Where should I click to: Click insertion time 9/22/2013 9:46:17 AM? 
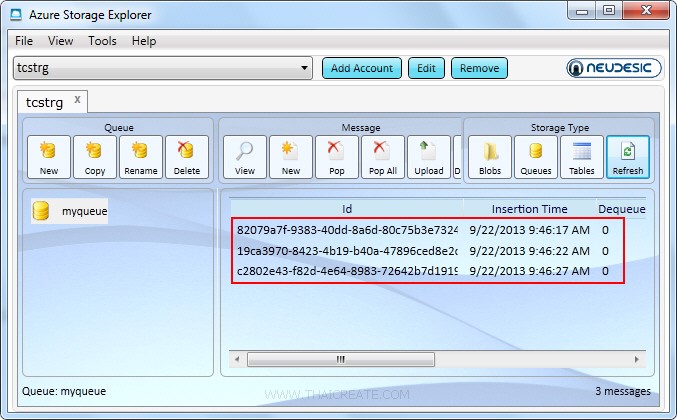tap(529, 230)
